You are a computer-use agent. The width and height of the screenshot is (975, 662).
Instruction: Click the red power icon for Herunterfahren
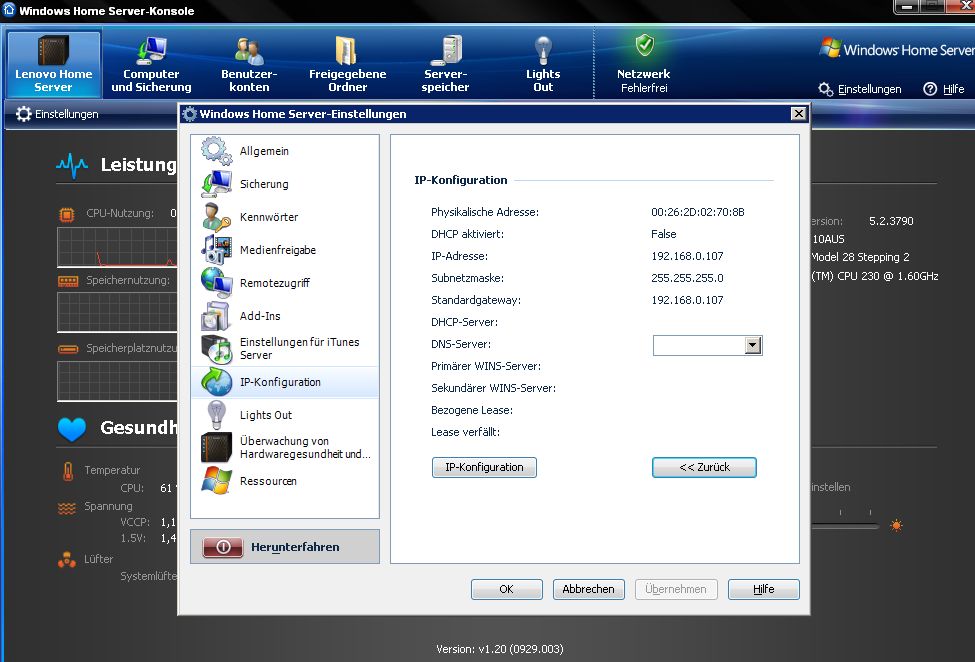223,547
